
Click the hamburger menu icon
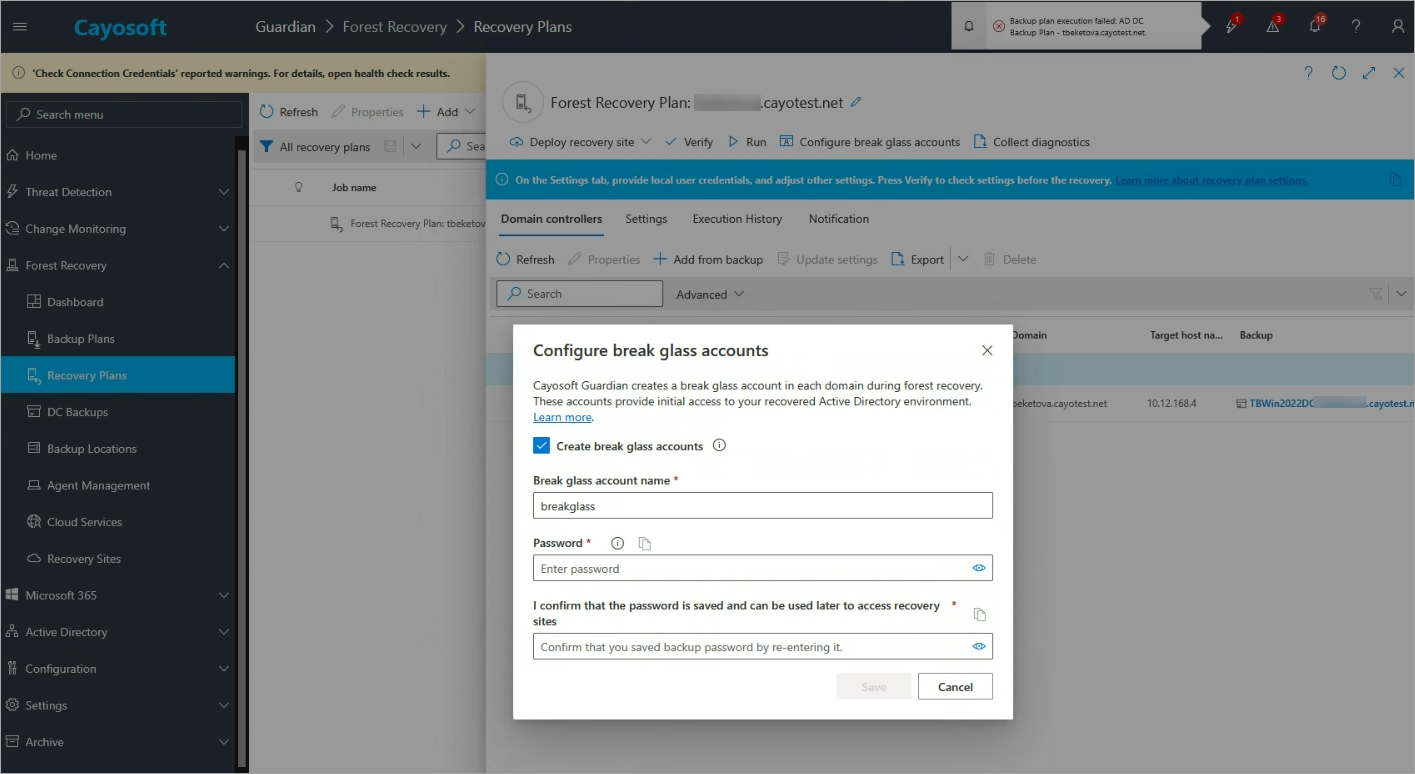(x=20, y=27)
